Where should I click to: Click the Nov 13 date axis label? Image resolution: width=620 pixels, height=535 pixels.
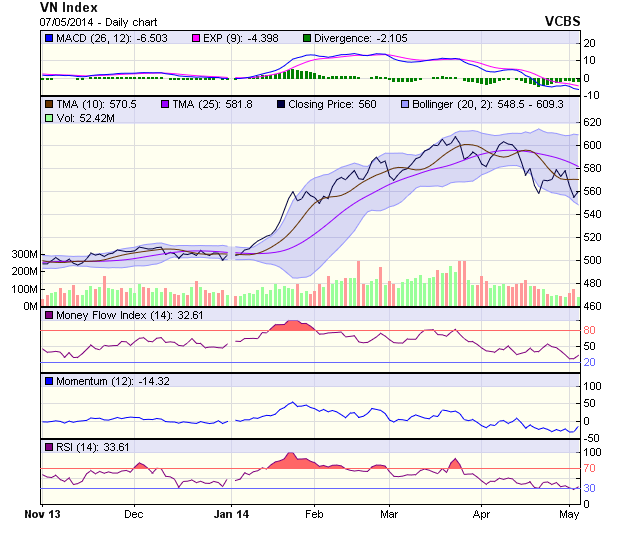pos(42,513)
